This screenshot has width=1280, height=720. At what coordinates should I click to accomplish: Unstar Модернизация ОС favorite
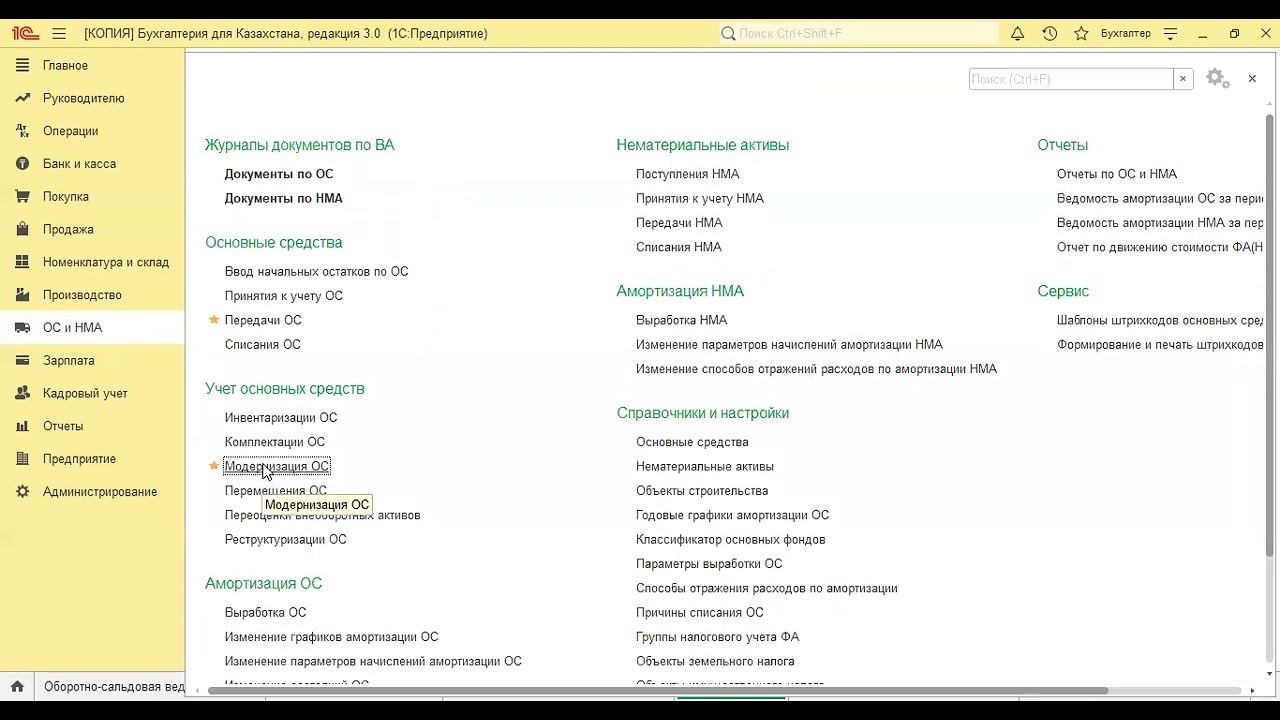click(x=213, y=466)
